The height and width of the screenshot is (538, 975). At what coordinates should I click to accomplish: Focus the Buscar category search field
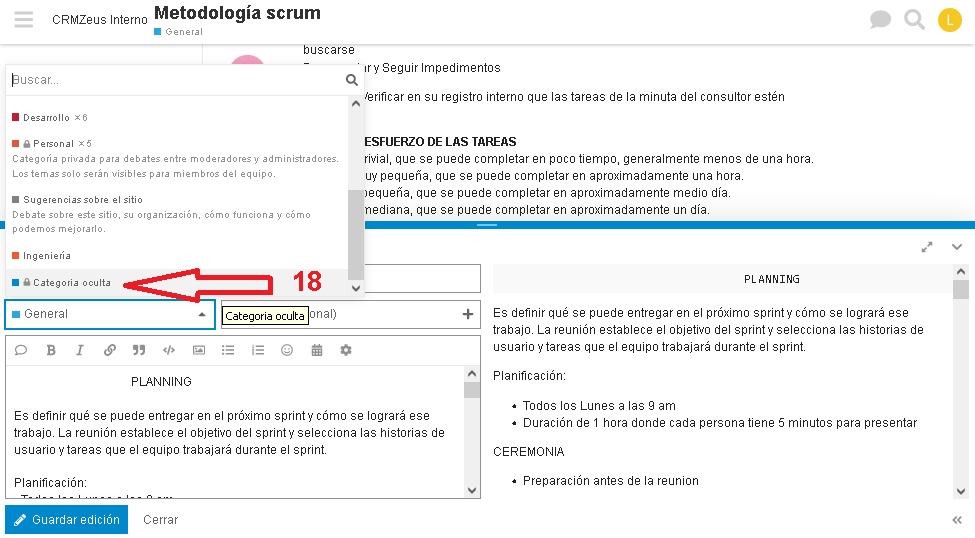pos(176,80)
